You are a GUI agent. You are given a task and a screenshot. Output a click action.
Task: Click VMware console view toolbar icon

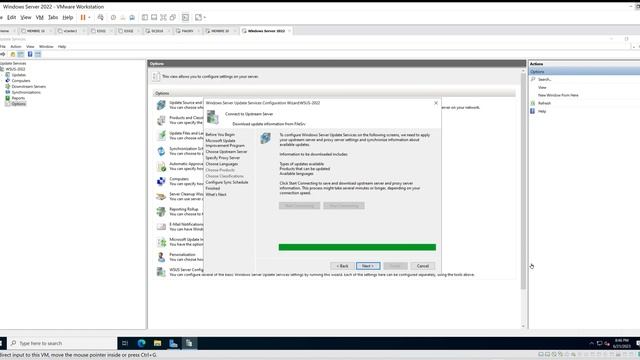[x=185, y=18]
